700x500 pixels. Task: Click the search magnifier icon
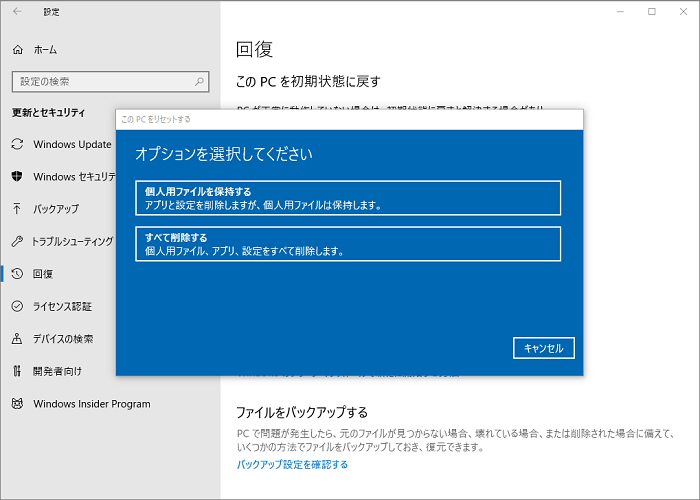pyautogui.click(x=199, y=81)
